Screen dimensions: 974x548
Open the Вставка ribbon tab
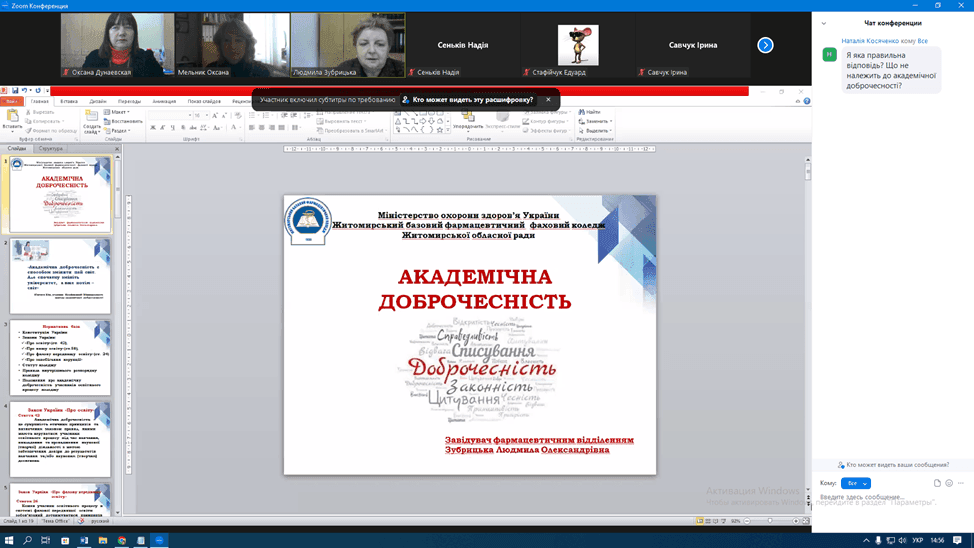[69, 101]
